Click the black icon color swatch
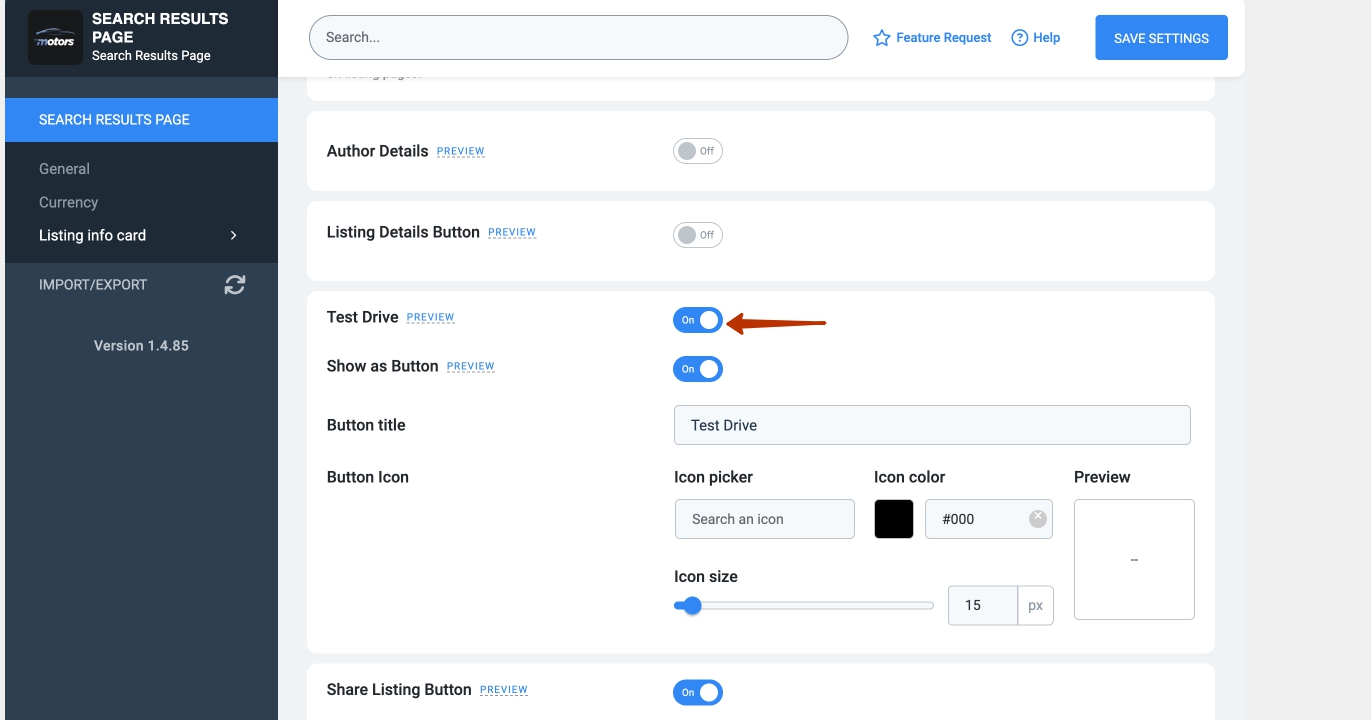 (893, 519)
